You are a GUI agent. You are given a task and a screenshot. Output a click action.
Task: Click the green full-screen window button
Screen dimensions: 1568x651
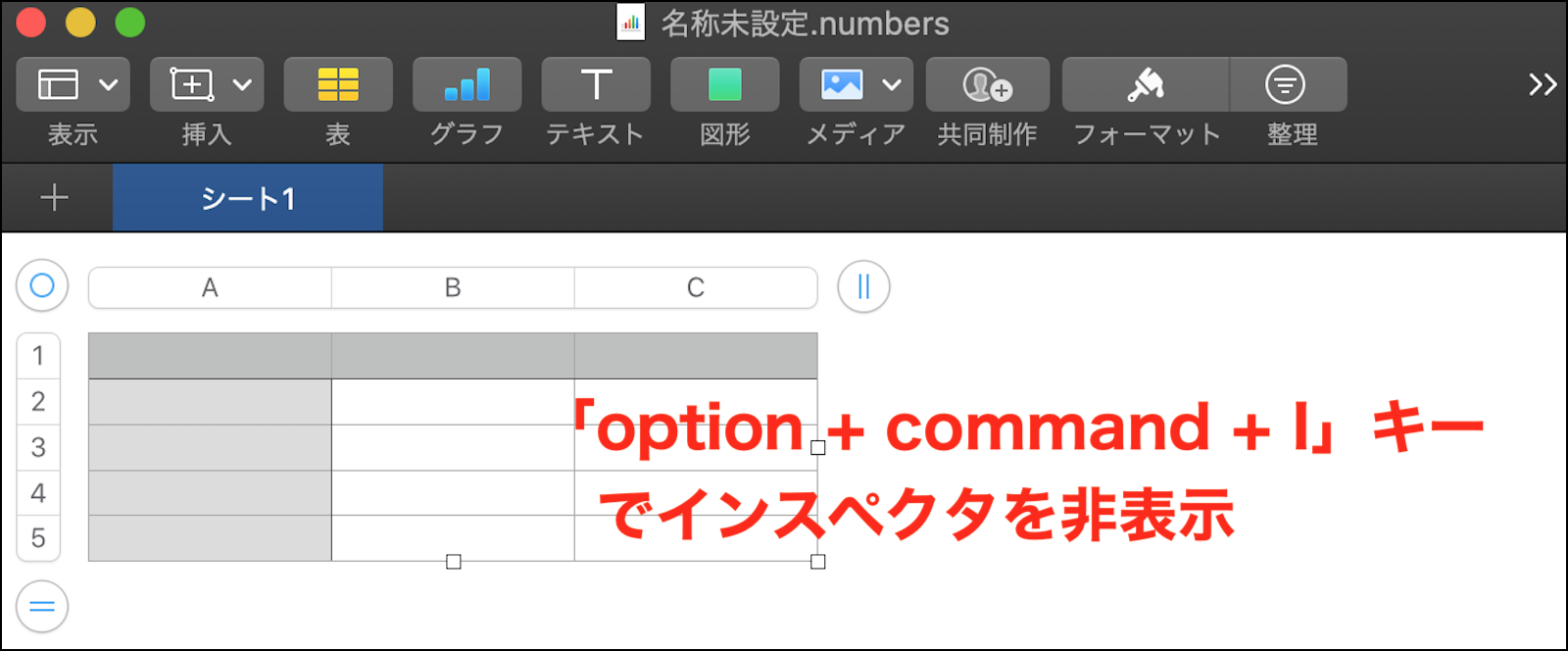(x=130, y=22)
